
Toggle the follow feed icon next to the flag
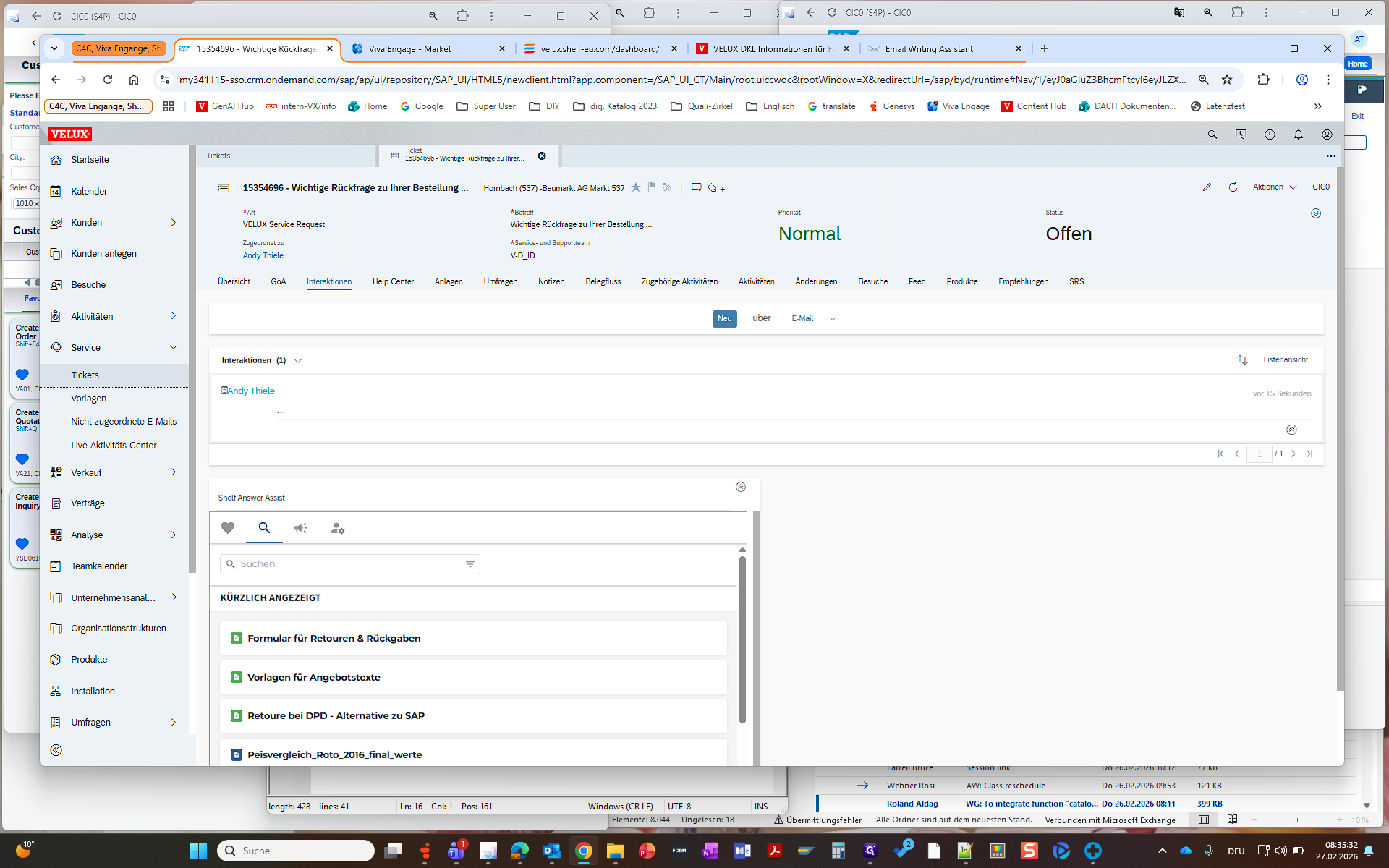(667, 187)
